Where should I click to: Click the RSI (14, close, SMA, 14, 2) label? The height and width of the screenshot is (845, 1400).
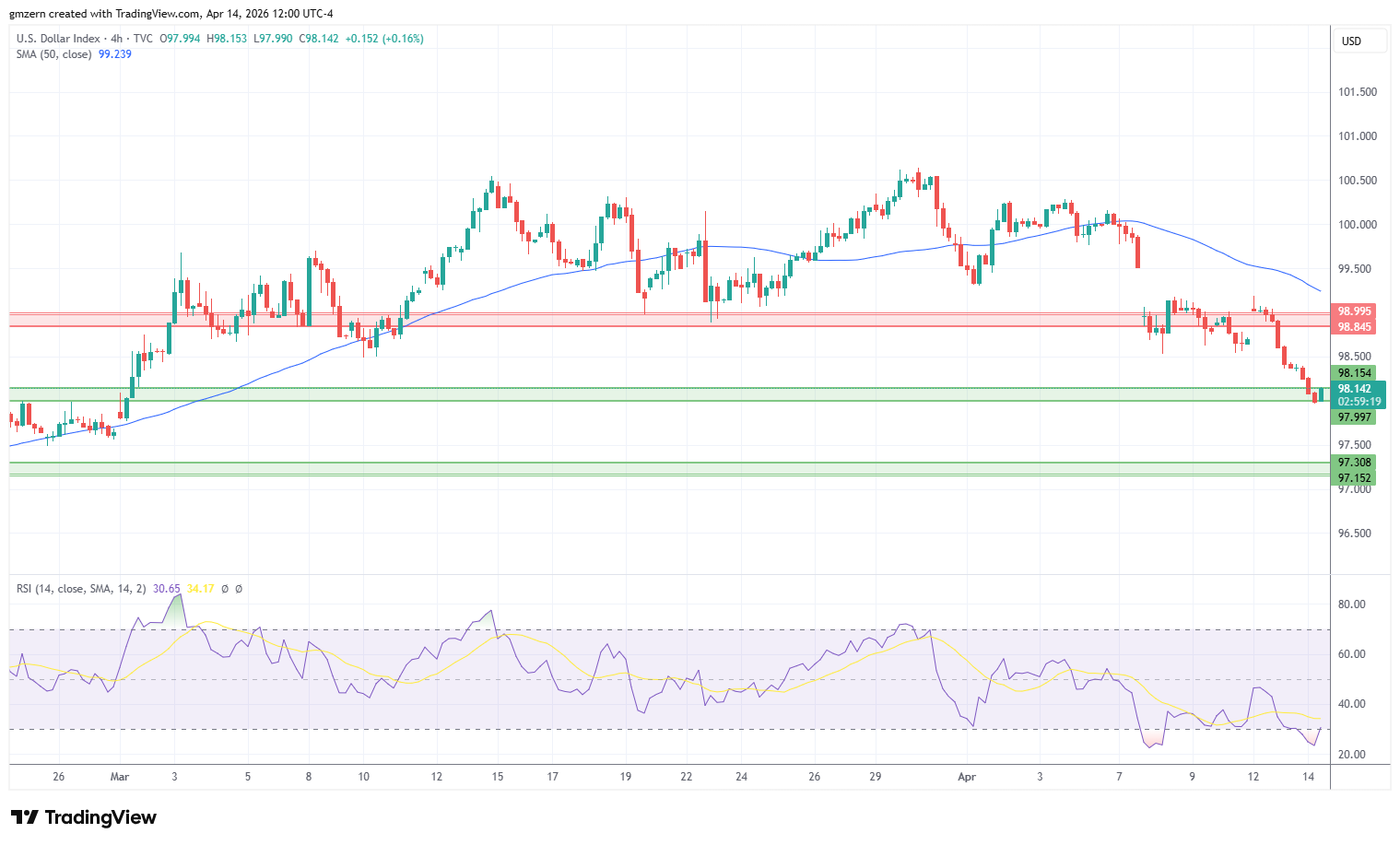(x=81, y=589)
